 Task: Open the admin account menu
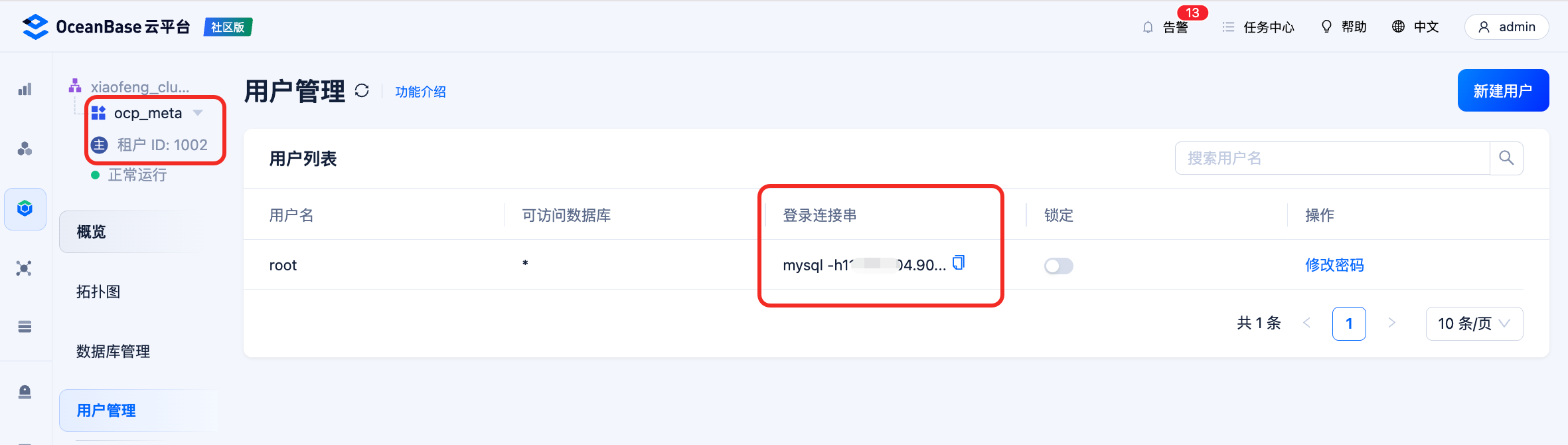[x=1506, y=27]
